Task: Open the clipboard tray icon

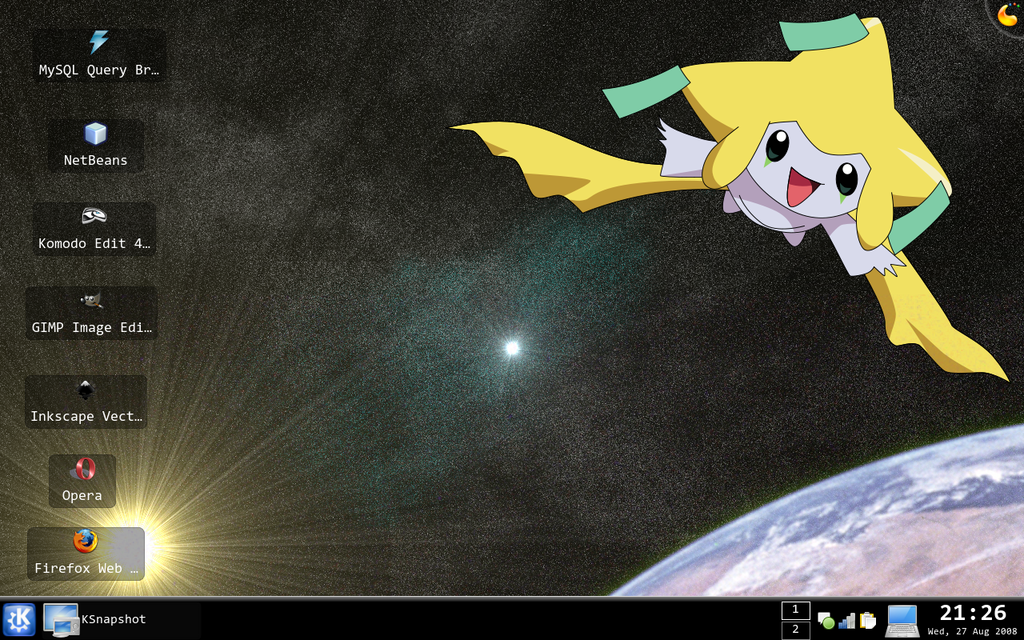Action: pos(868,620)
